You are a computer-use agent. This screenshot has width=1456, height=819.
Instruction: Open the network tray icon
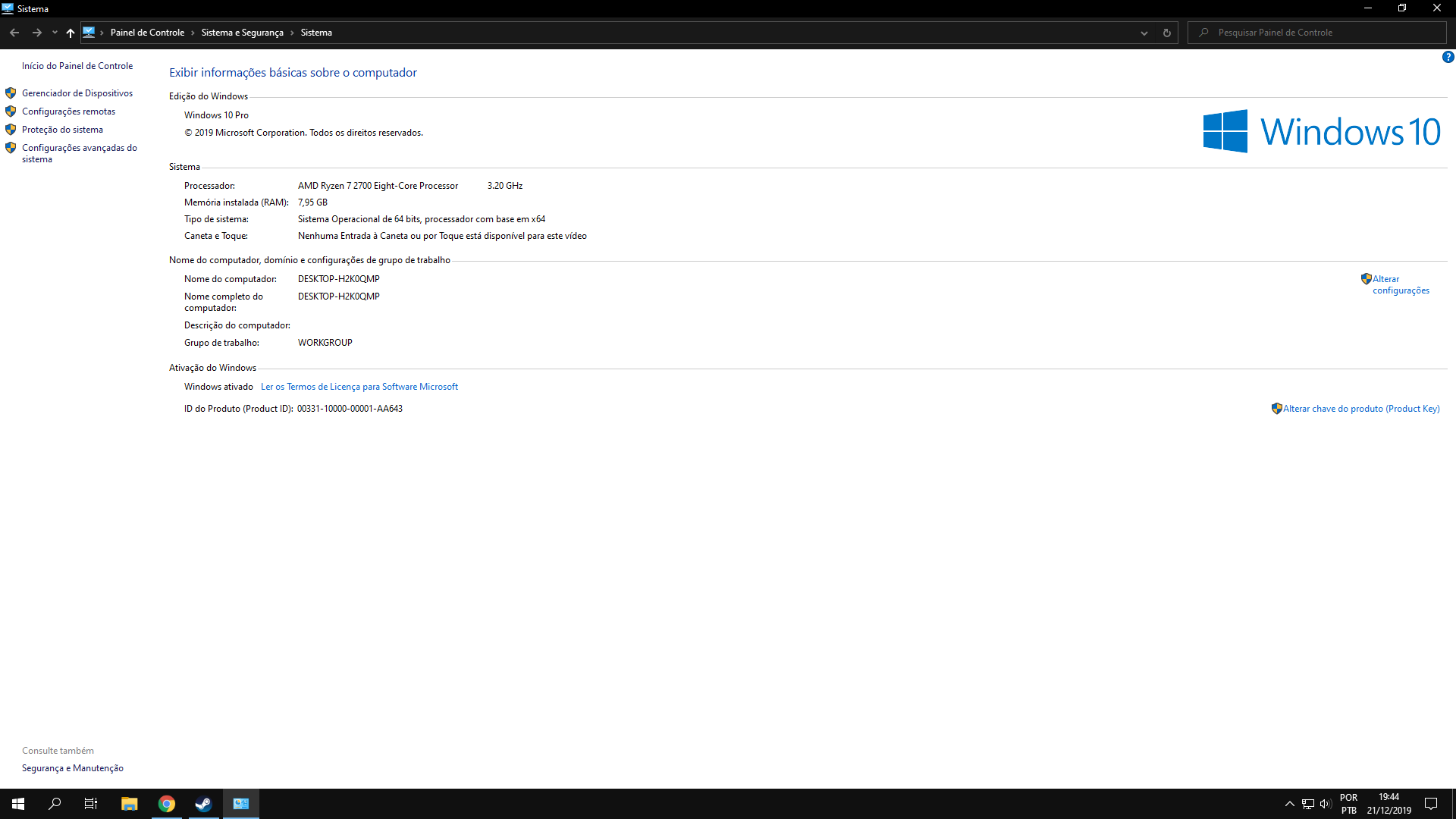pyautogui.click(x=1308, y=804)
